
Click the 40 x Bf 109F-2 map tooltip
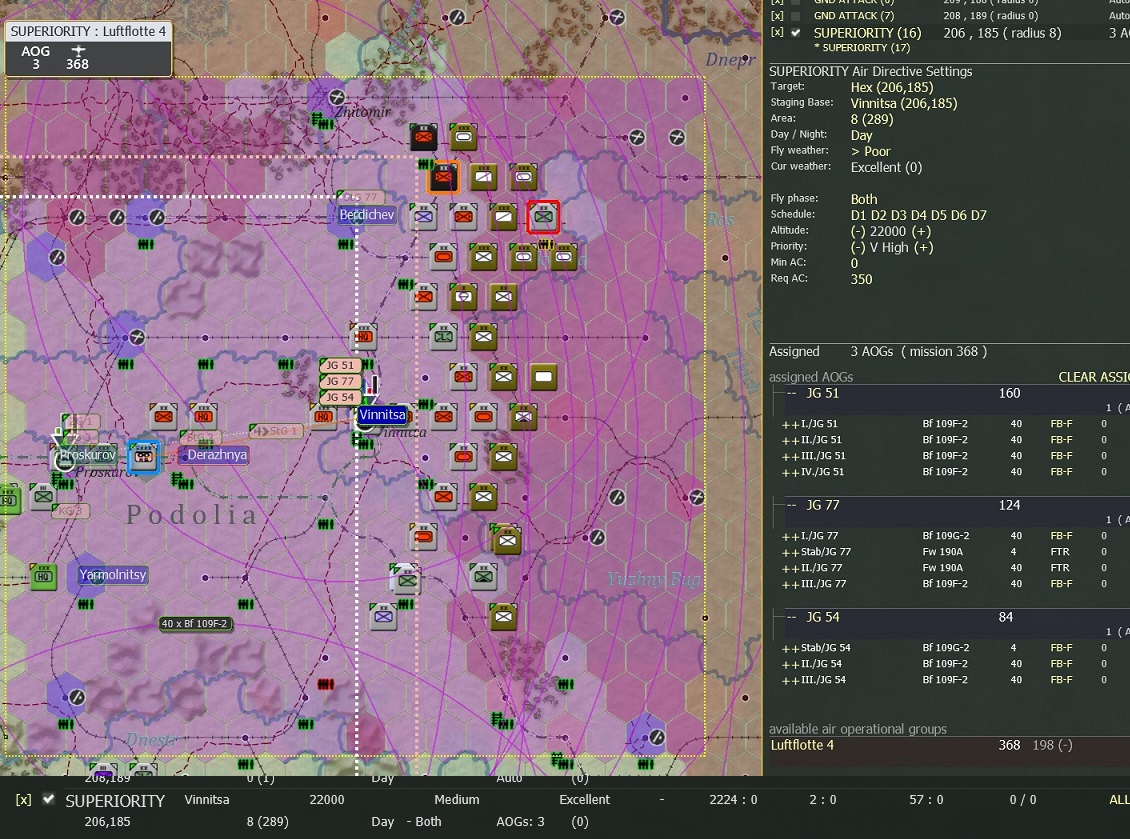195,623
